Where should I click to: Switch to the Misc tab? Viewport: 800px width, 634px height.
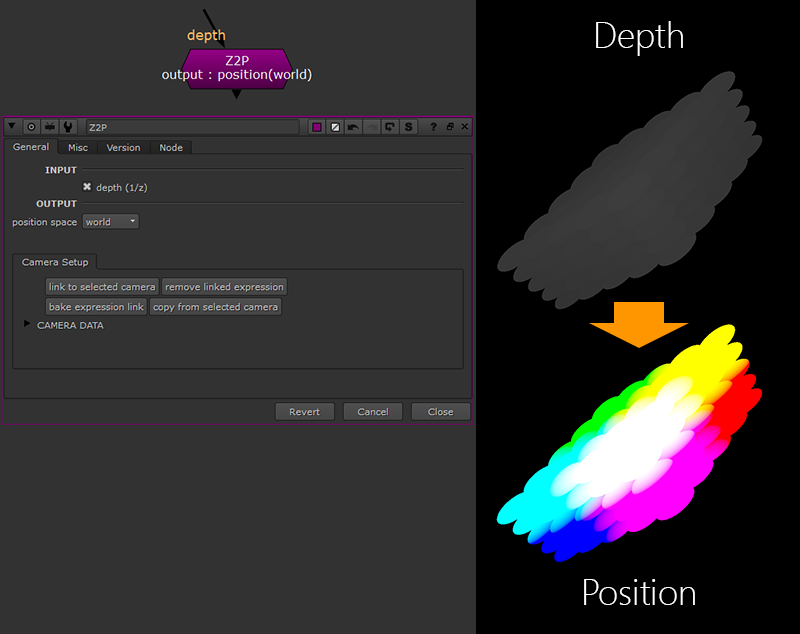77,147
